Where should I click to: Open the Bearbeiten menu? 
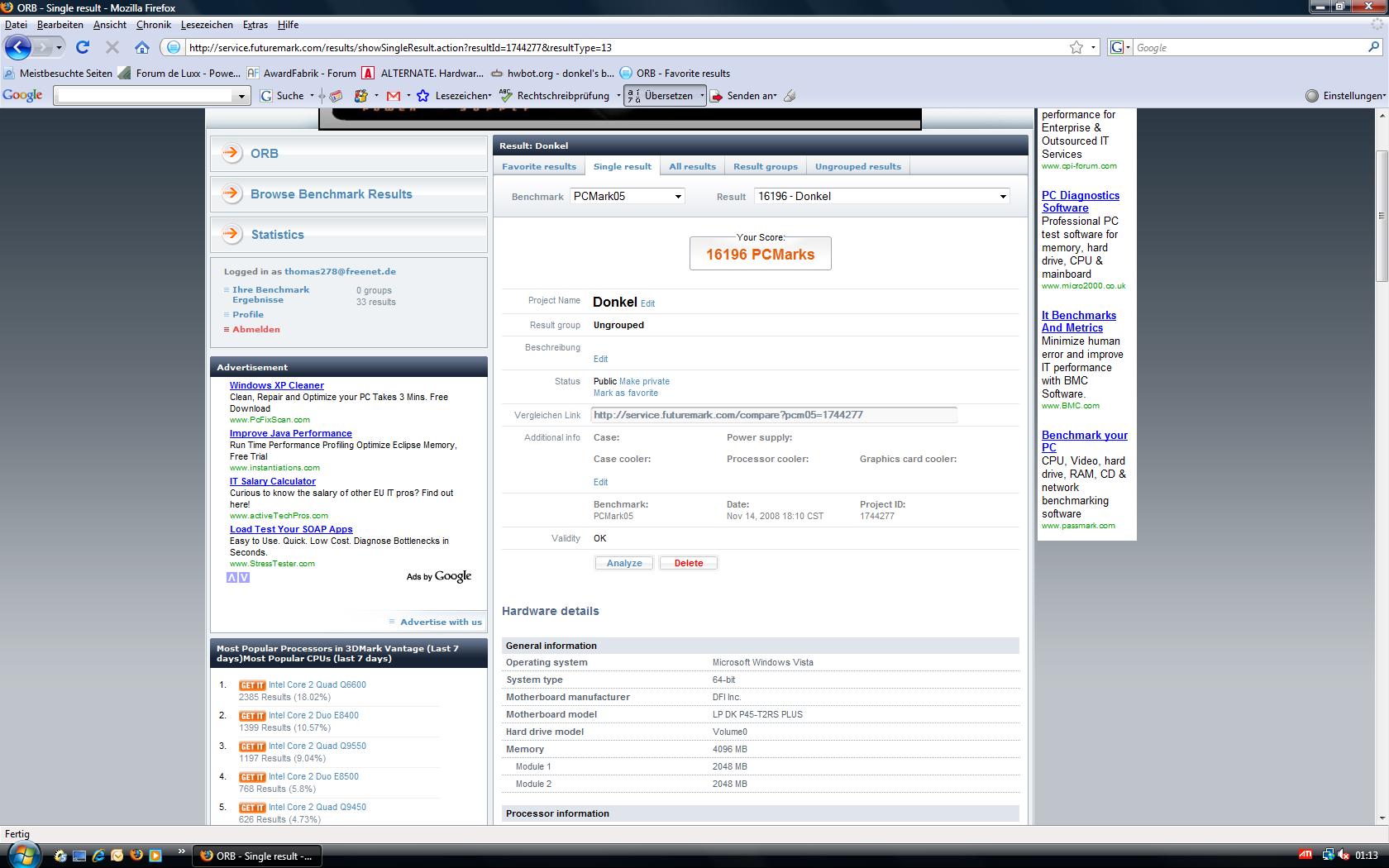tap(60, 25)
